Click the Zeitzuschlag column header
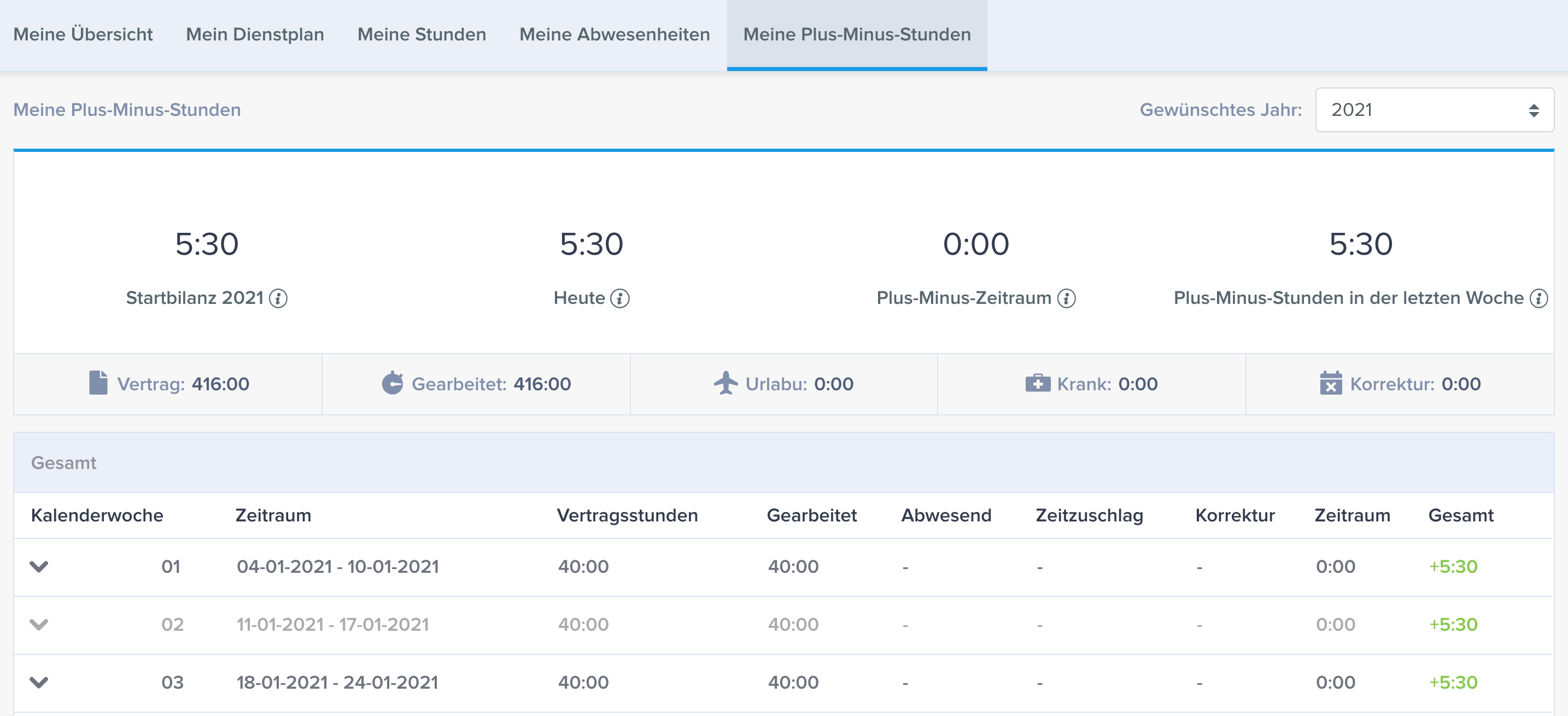The width and height of the screenshot is (1568, 716). point(1090,515)
